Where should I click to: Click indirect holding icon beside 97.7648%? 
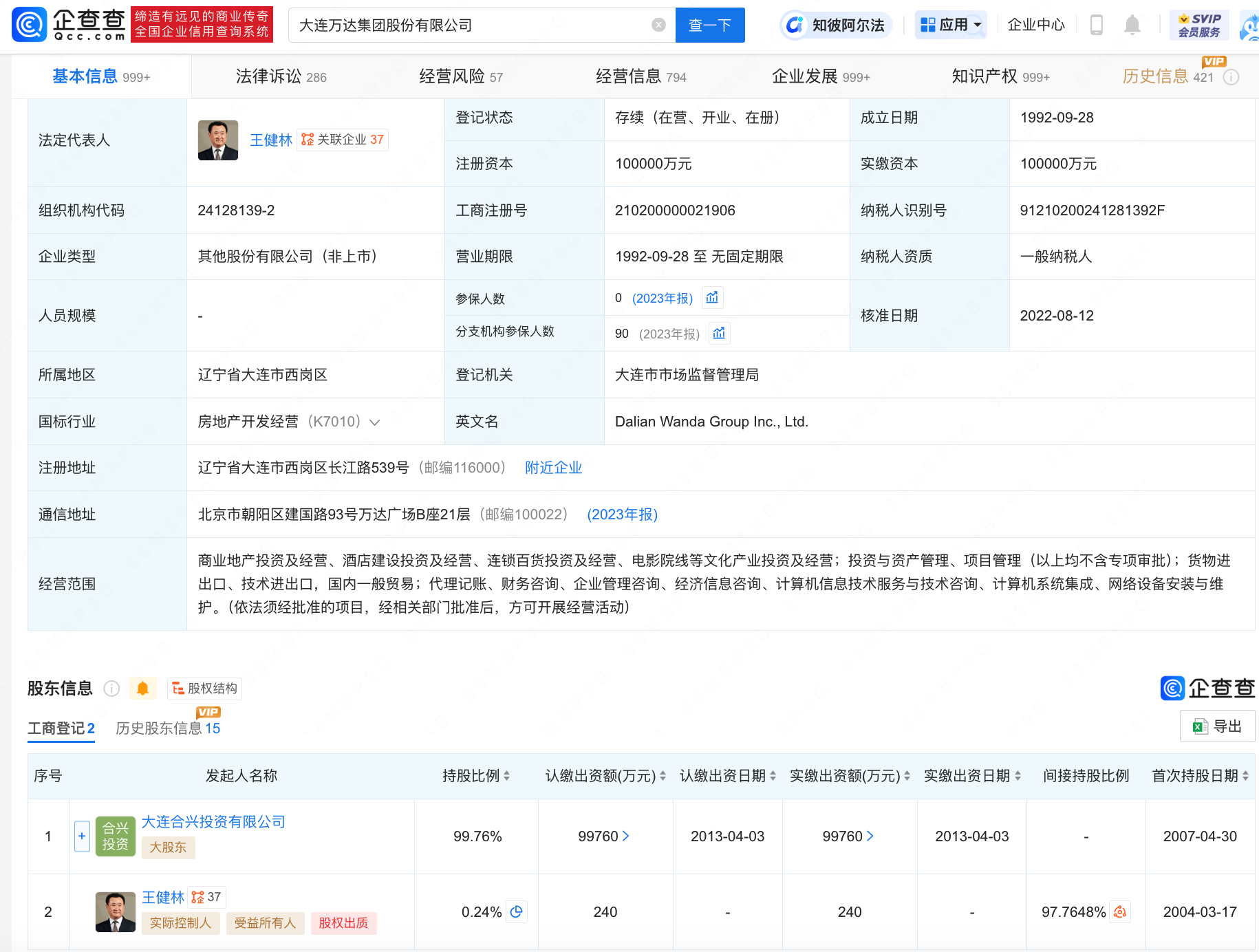[1120, 912]
